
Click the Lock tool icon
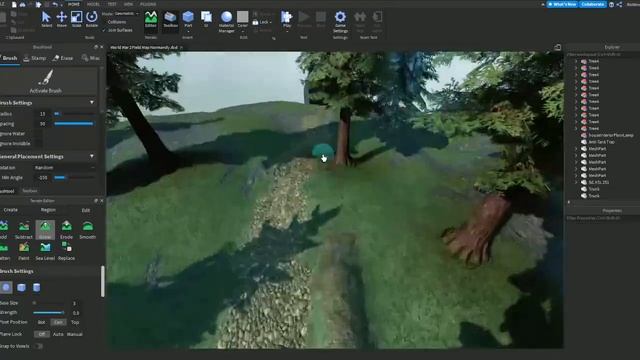(x=256, y=22)
